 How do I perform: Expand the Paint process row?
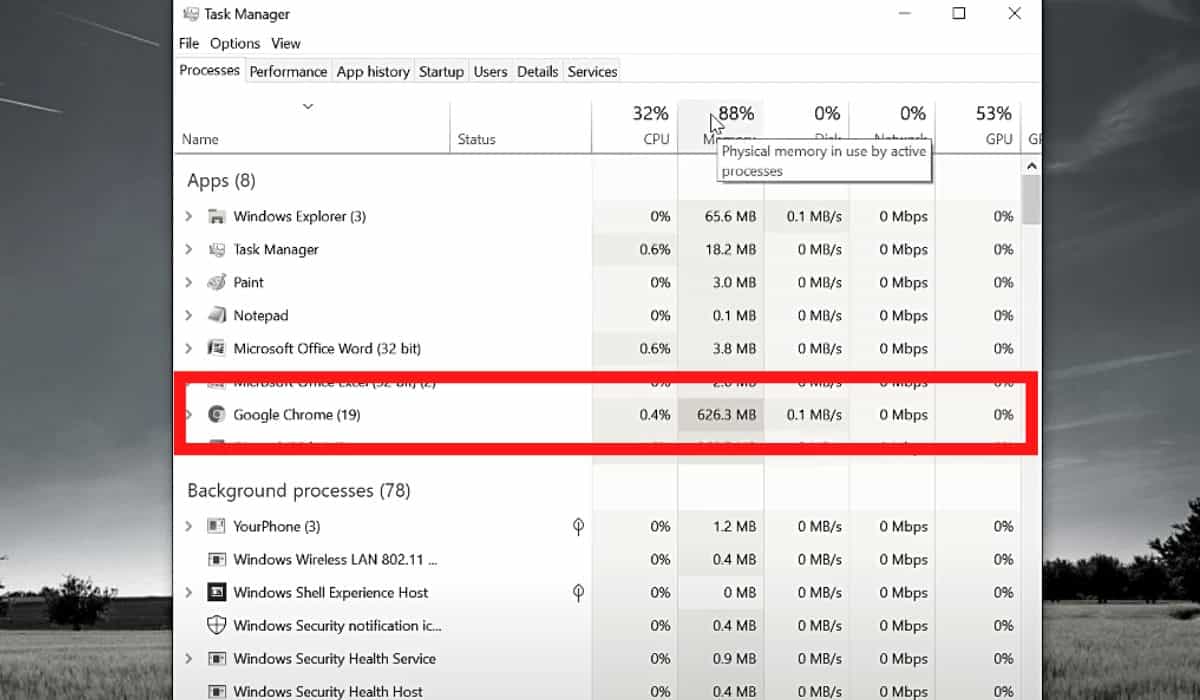tap(189, 282)
